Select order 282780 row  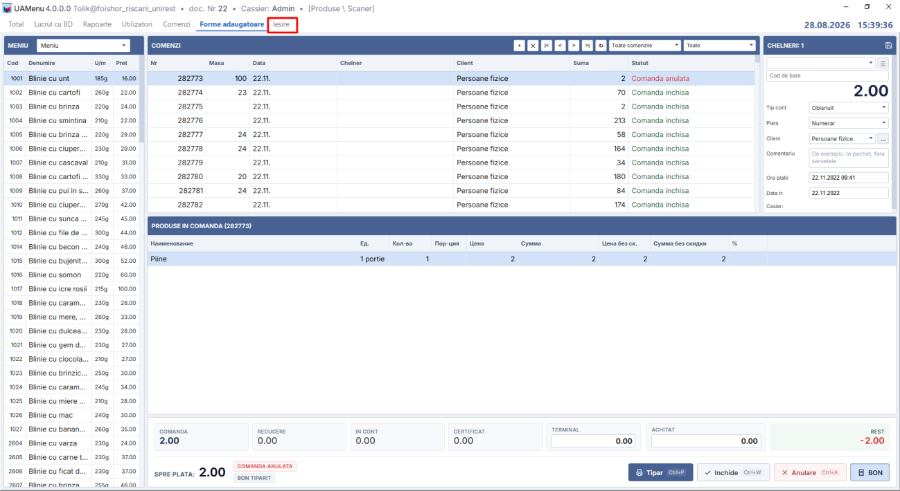(x=451, y=176)
